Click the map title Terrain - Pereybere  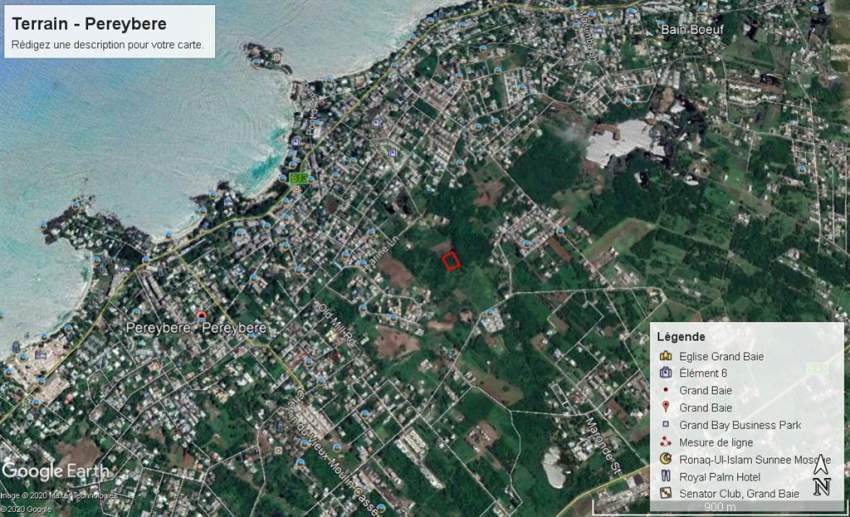pos(90,24)
